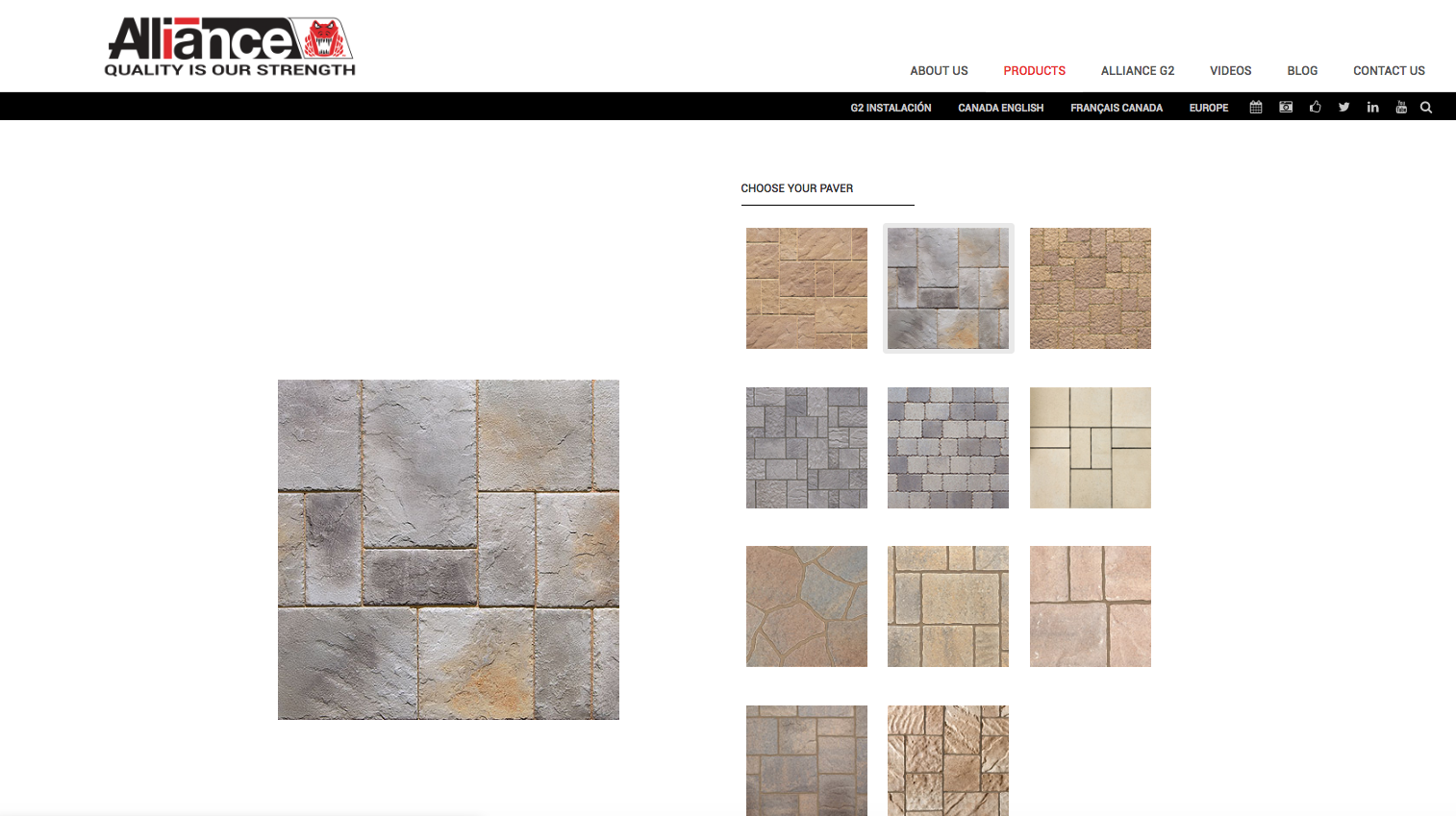Select the dark grey block paver swatch
Viewport: 1456px width, 816px height.
[x=807, y=448]
